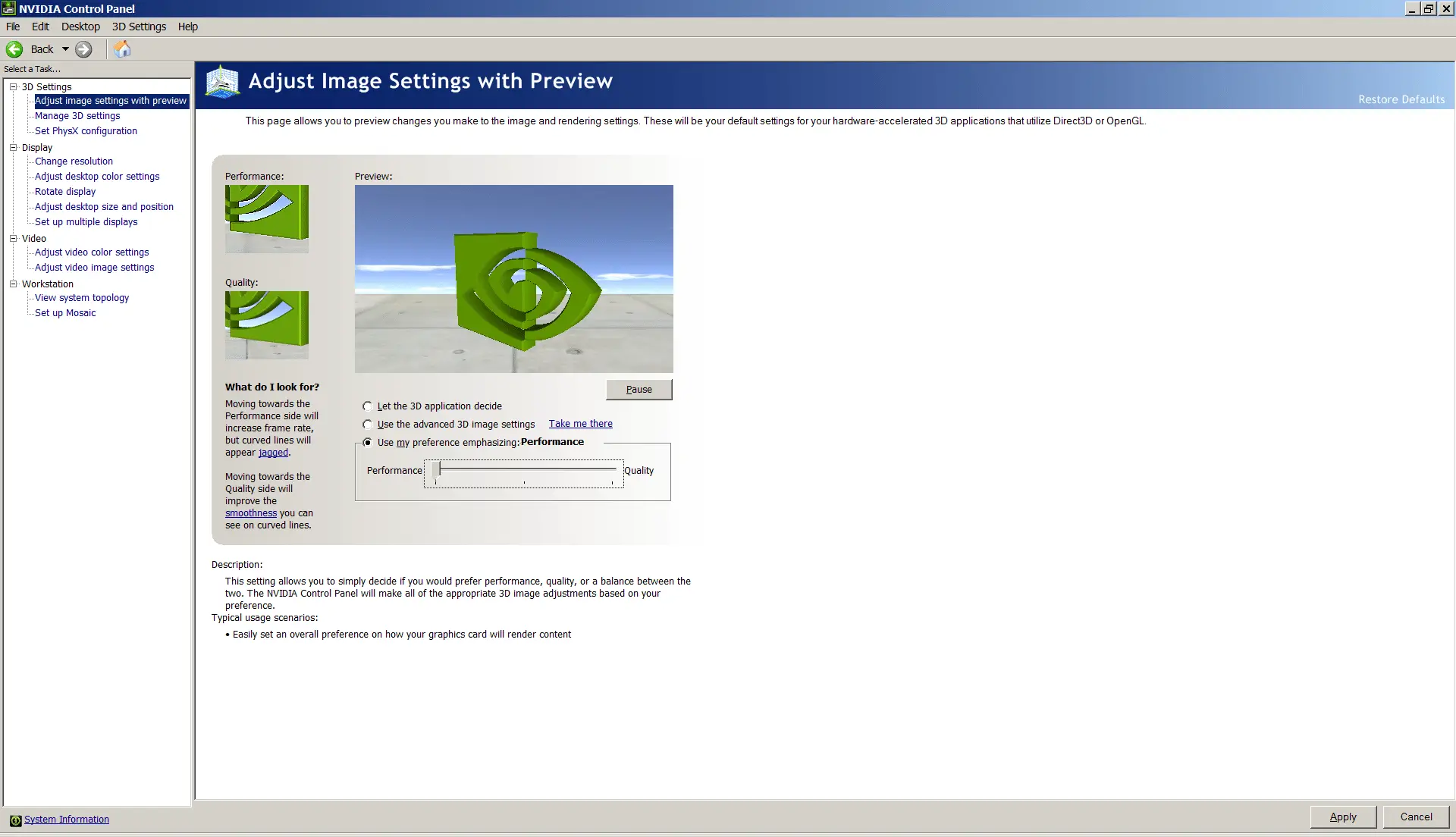This screenshot has height=837, width=1456.
Task: Click the NVIDIA Control Panel title icon
Action: [9, 8]
